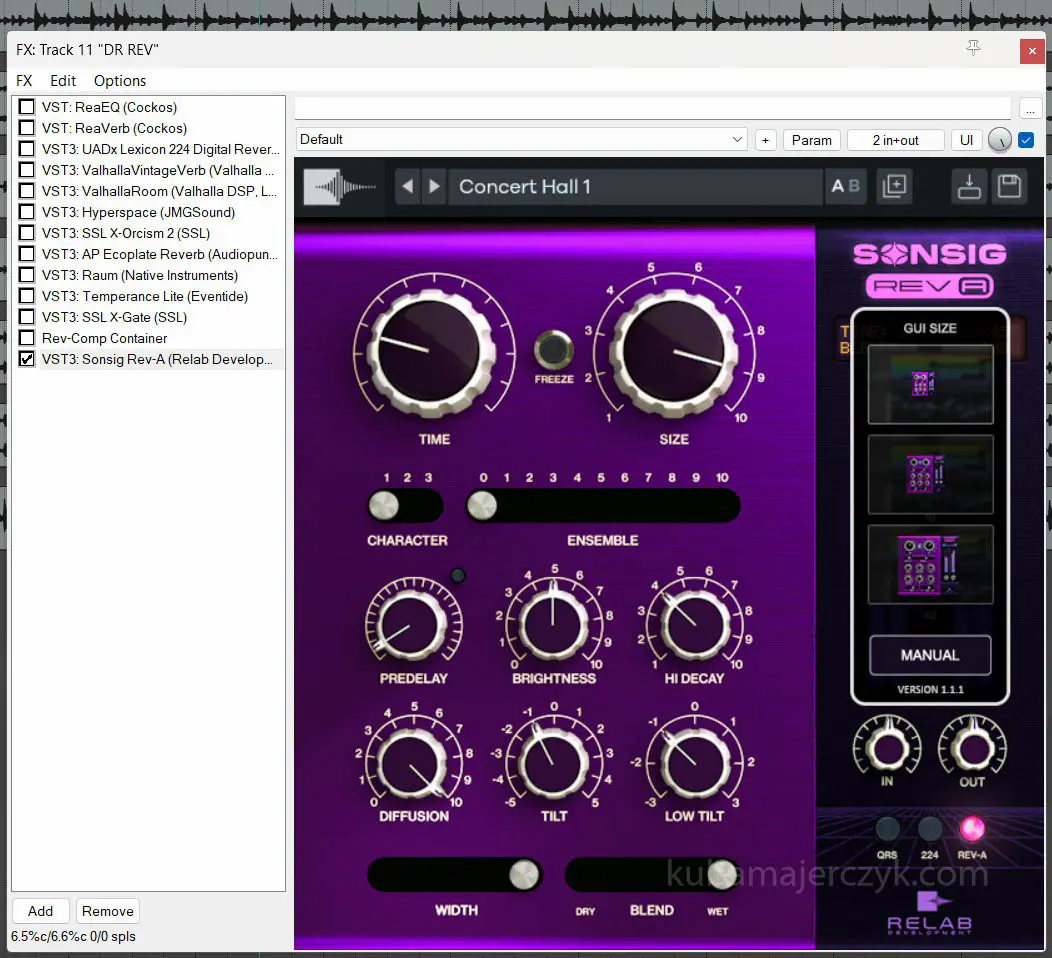Go to next preset with right arrow
1052x958 pixels.
tap(433, 187)
